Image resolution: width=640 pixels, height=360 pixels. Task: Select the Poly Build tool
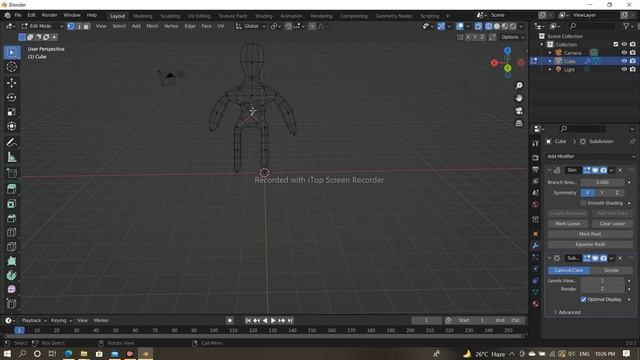(11, 261)
